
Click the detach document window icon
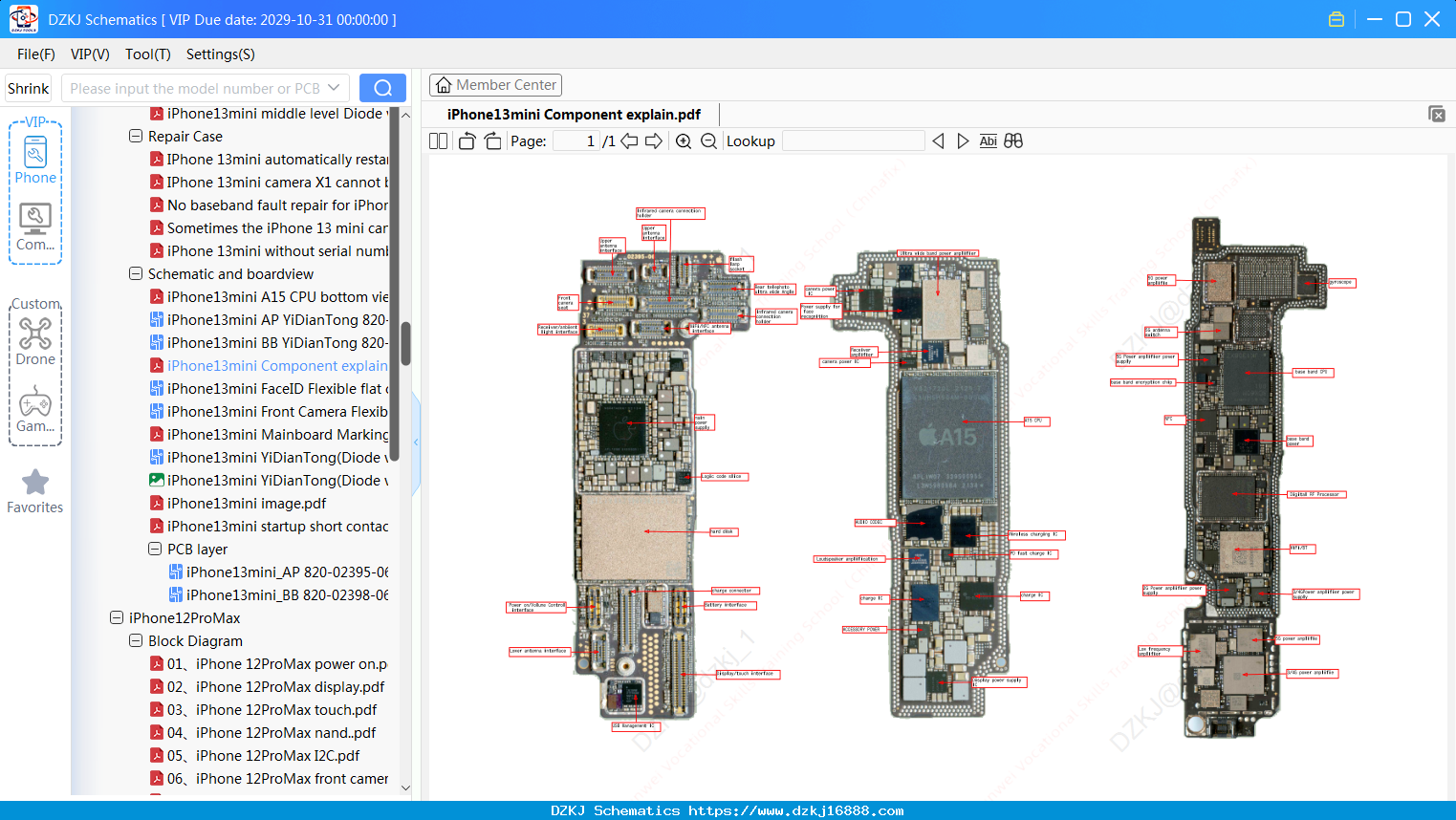pos(1437,114)
